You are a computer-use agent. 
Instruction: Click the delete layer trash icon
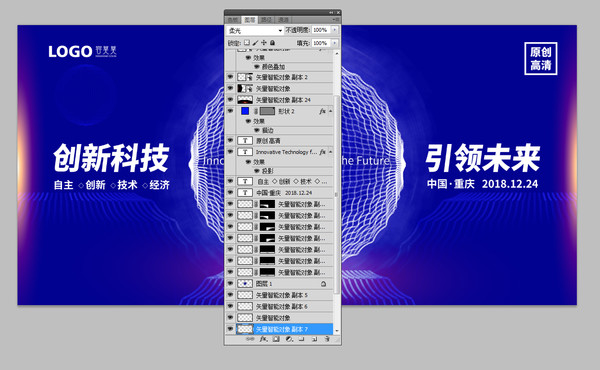coord(327,339)
